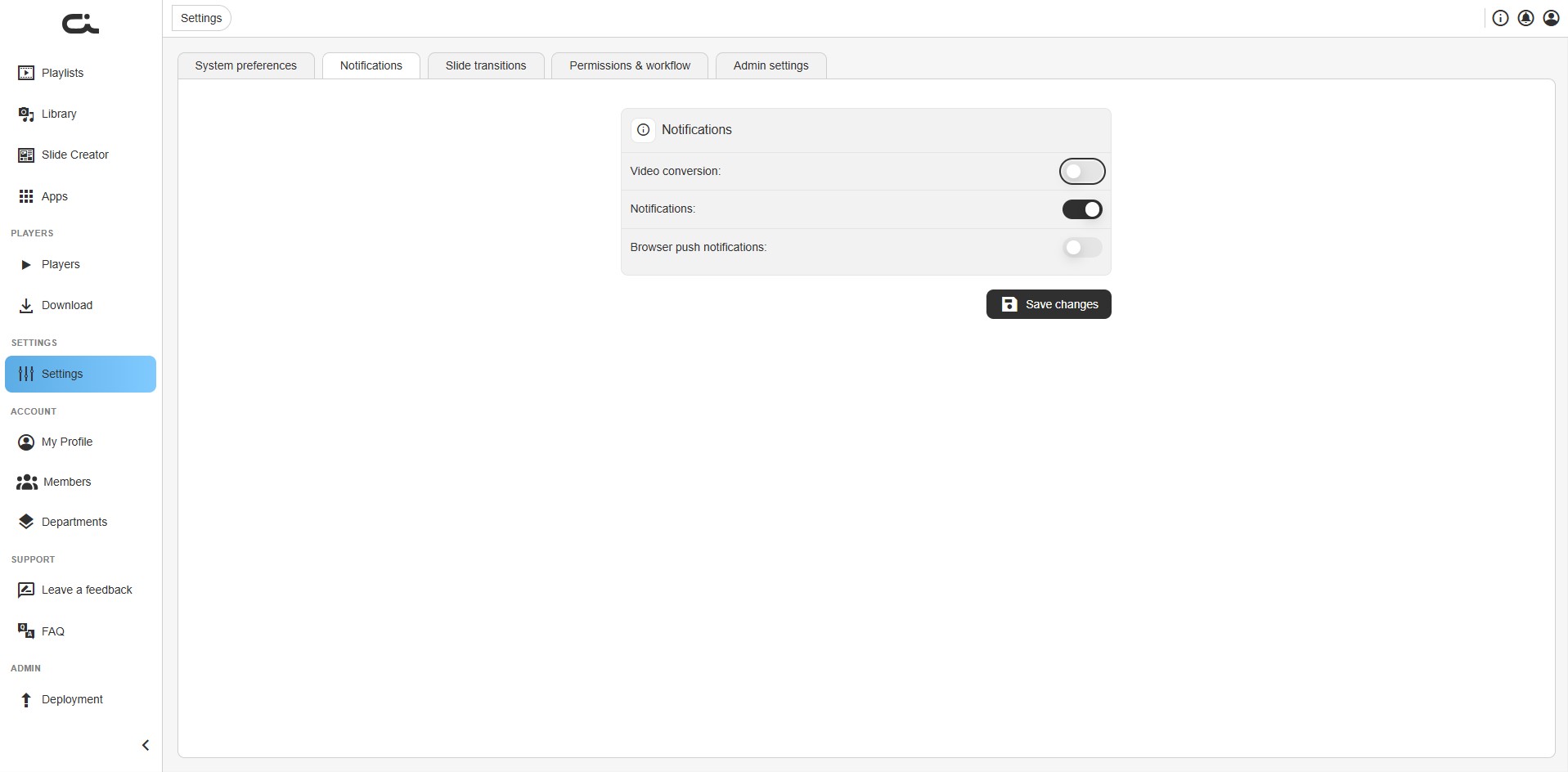Viewport: 1568px width, 772px height.
Task: Click the Members group icon
Action: (27, 482)
